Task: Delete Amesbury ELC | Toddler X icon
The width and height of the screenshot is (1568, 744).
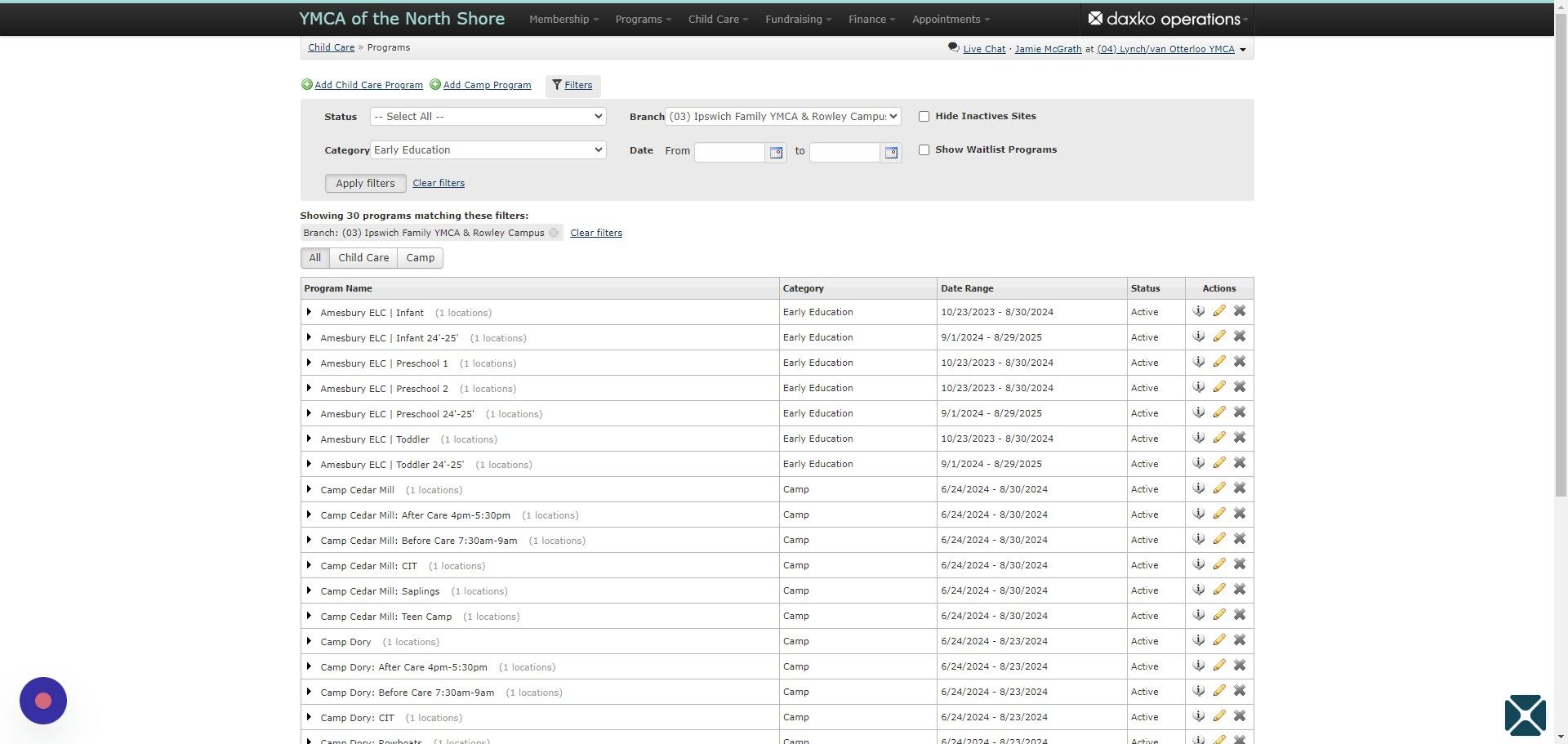Action: 1240,438
